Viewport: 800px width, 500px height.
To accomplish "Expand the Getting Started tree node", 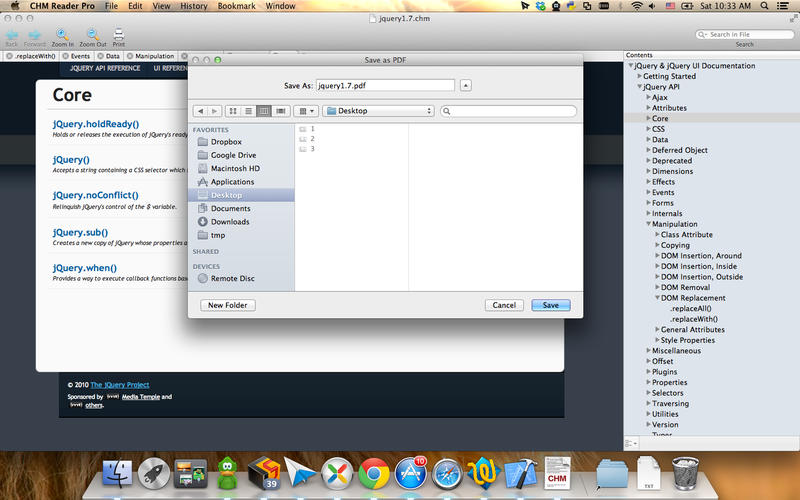I will [x=640, y=76].
